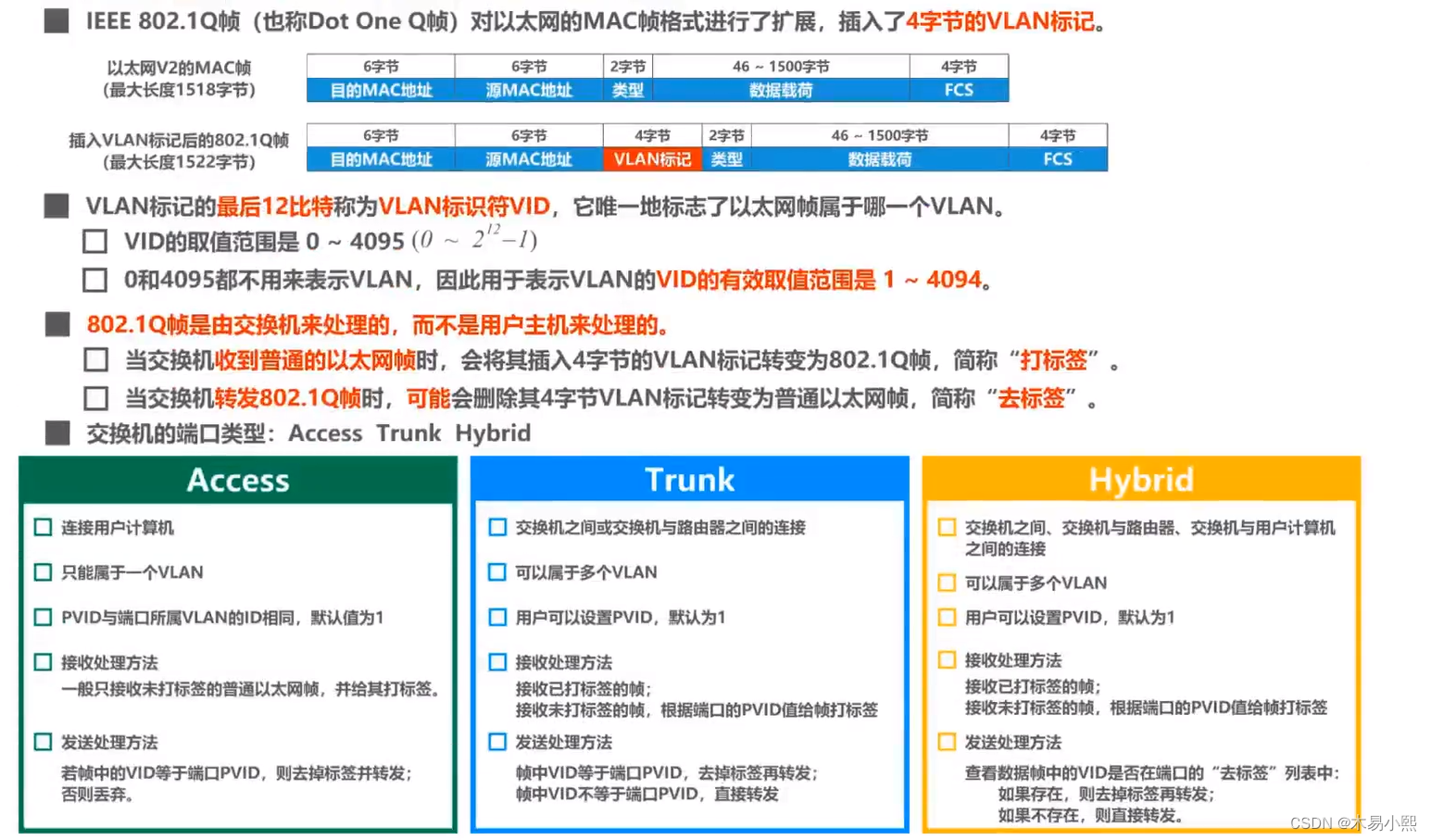Screen dimensions: 1431x840
Task: Check the Hybrid panel '接收处理方法' box
Action: click(947, 659)
